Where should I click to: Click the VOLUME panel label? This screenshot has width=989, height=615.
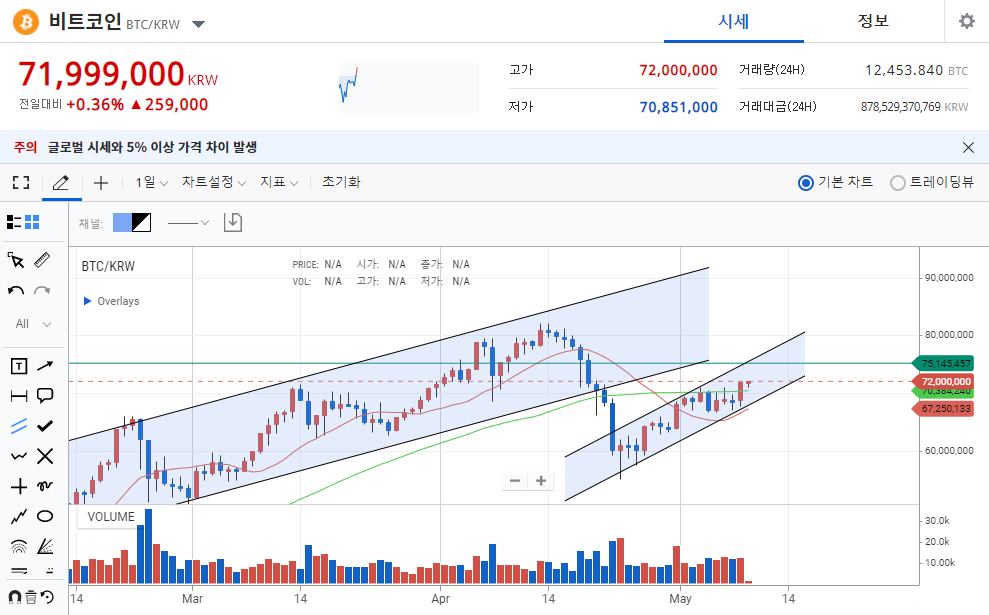pos(111,517)
